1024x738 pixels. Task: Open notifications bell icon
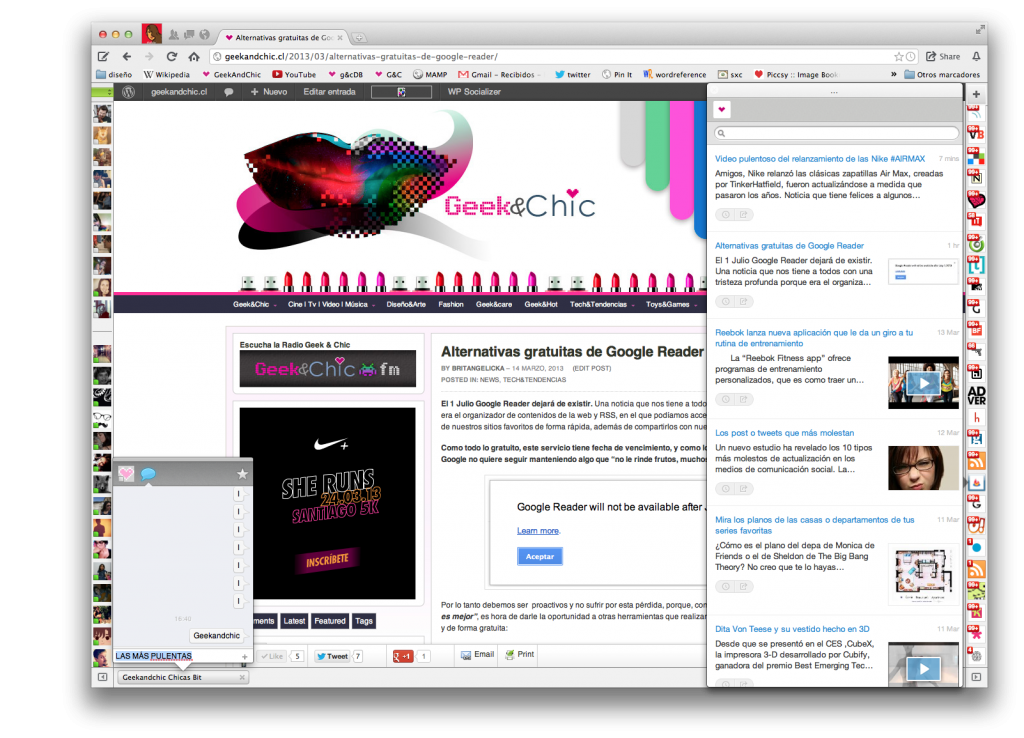point(976,57)
